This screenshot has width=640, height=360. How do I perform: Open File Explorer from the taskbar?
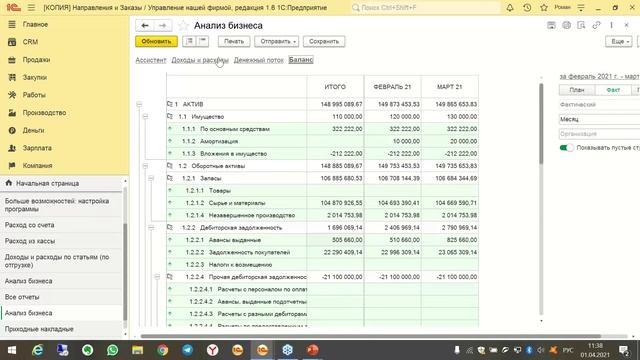pos(138,350)
